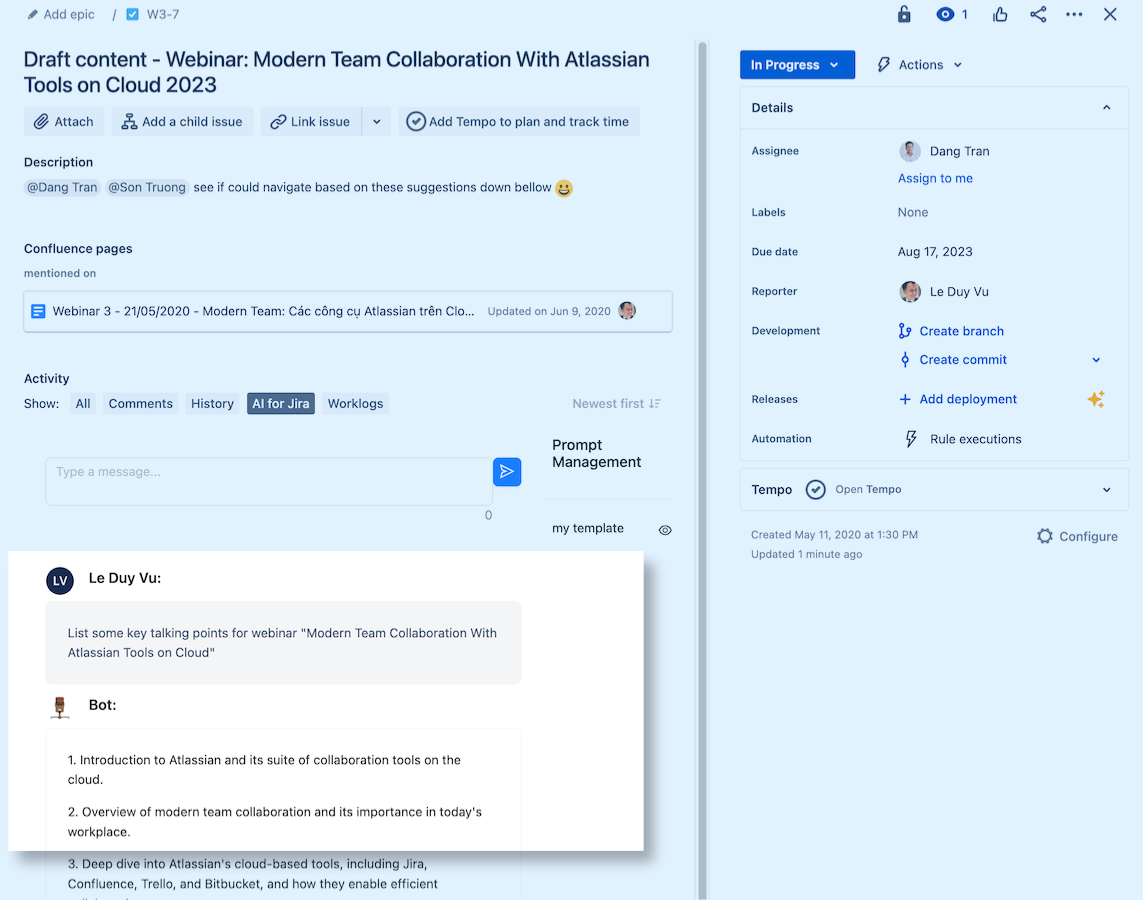1143x900 pixels.
Task: Expand the Development section chevron
Action: coord(1096,360)
